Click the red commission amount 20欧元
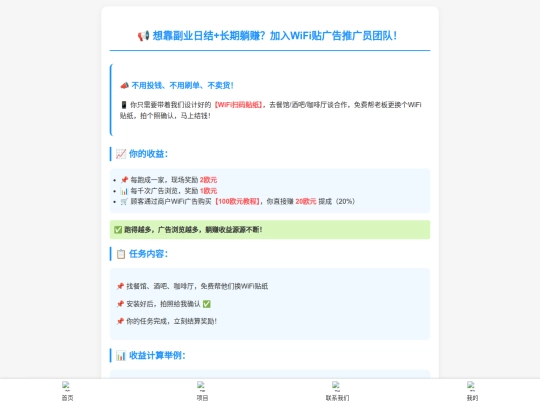The height and width of the screenshot is (405, 540). [x=306, y=201]
